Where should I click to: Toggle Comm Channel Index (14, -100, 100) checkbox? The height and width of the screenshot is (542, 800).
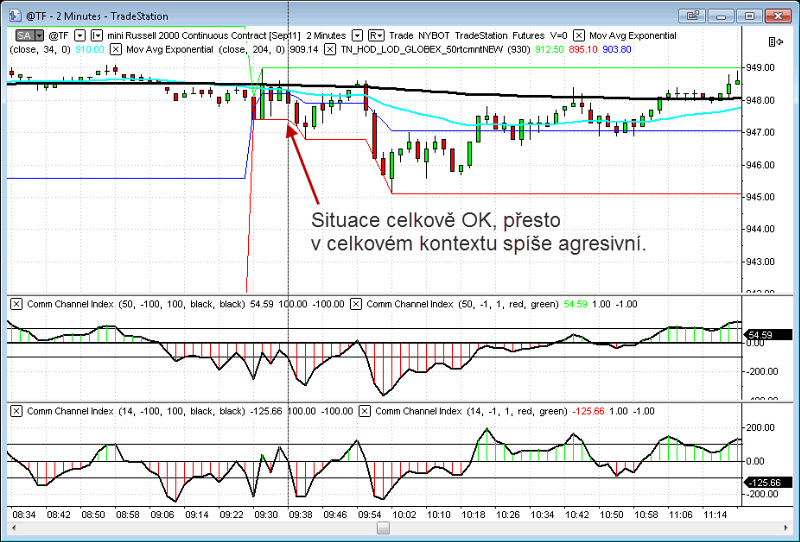click(x=16, y=411)
